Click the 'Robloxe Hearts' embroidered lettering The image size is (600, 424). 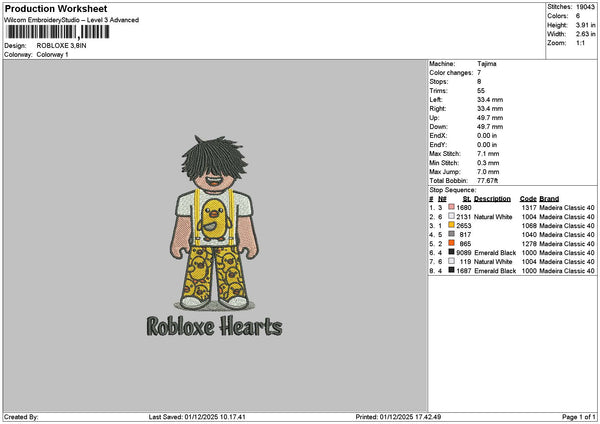(x=215, y=326)
